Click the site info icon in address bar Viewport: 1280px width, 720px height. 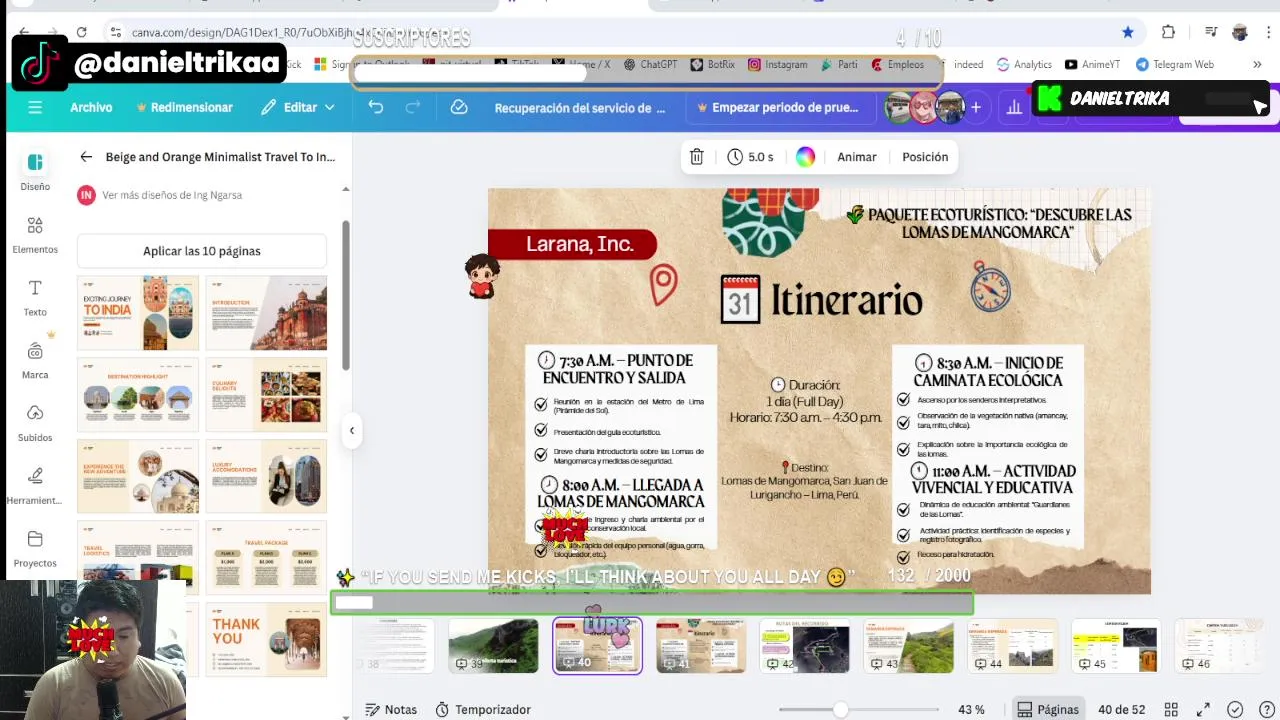pos(116,32)
